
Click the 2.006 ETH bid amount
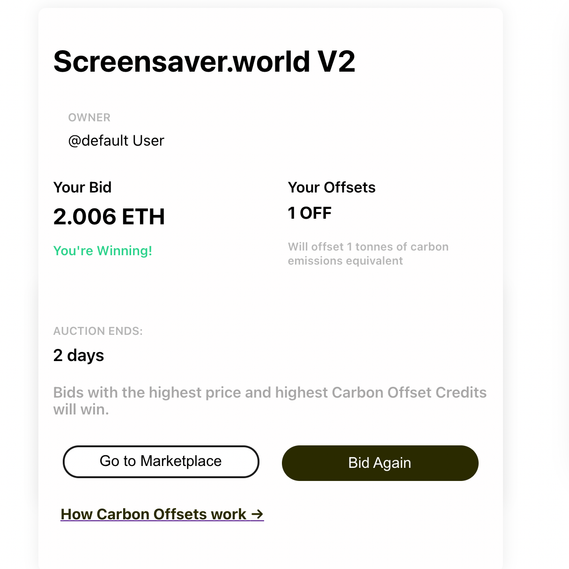click(109, 217)
